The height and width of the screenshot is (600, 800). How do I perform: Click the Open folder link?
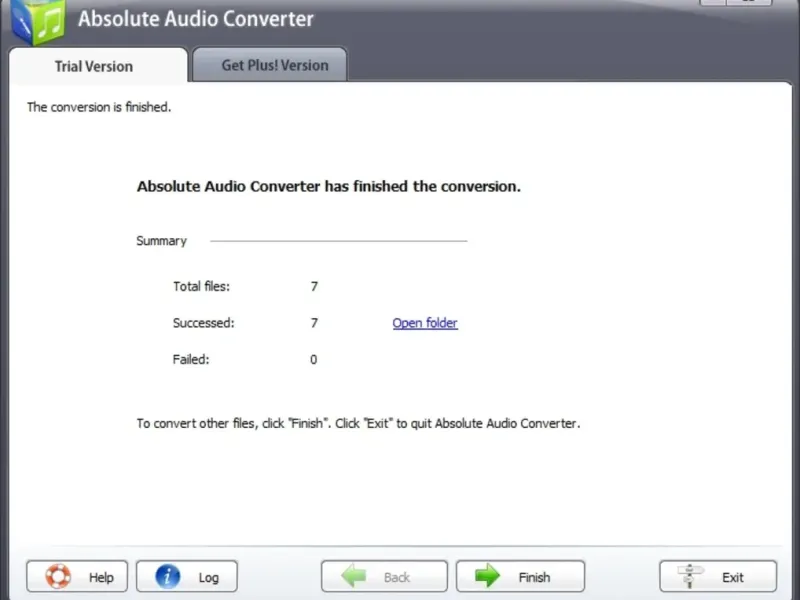(425, 323)
